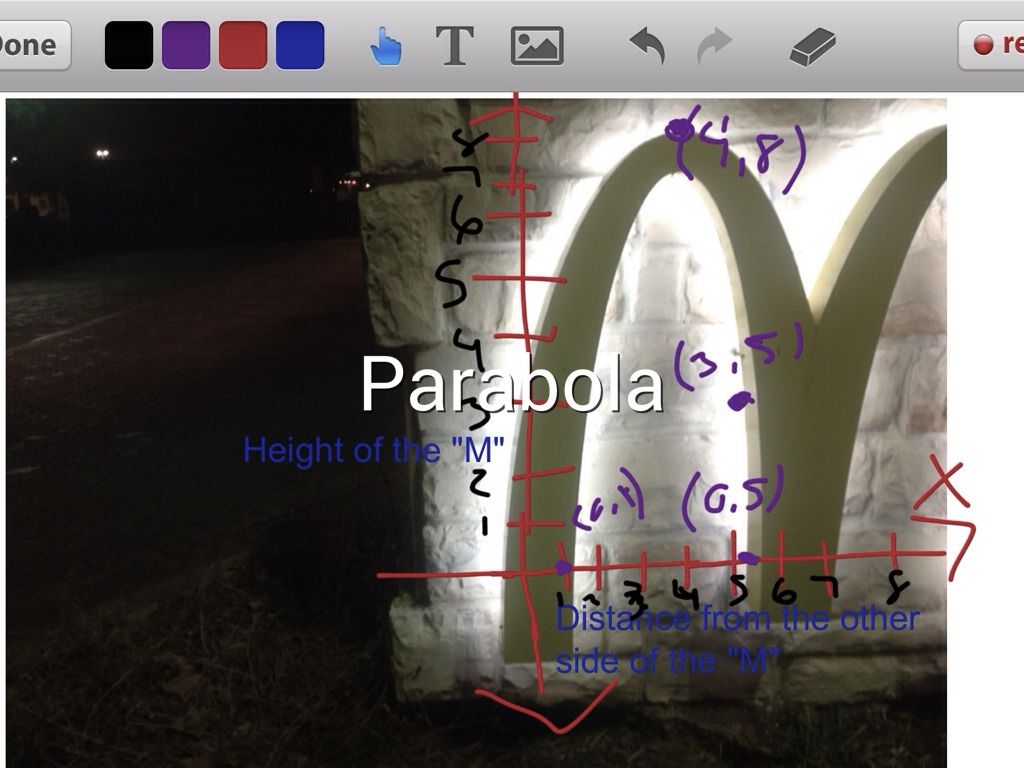Choose the purple ink color
Viewport: 1024px width, 768px height.
click(186, 46)
